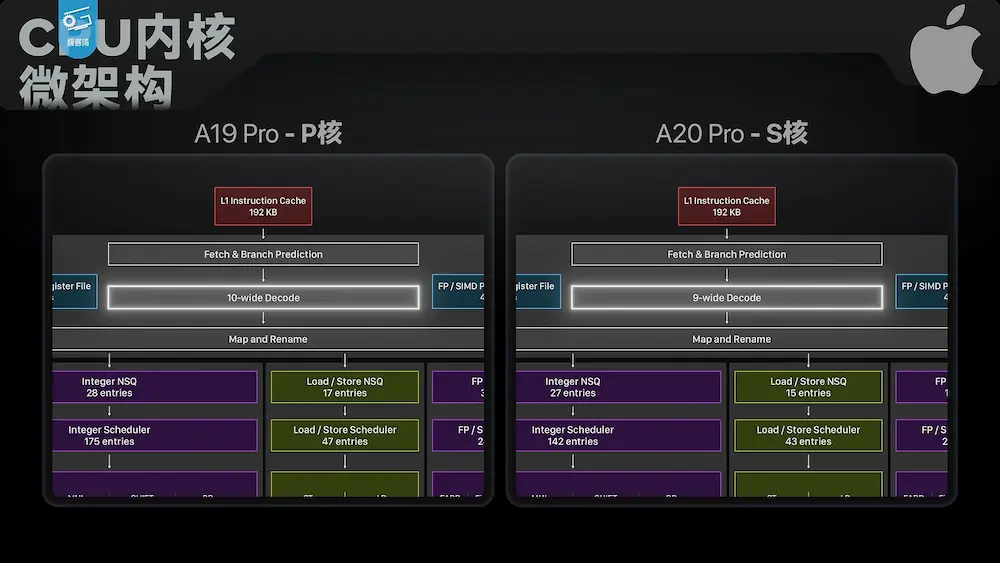1000x563 pixels.
Task: Click the A19 Pro L1 Instruction Cache box
Action: point(263,206)
